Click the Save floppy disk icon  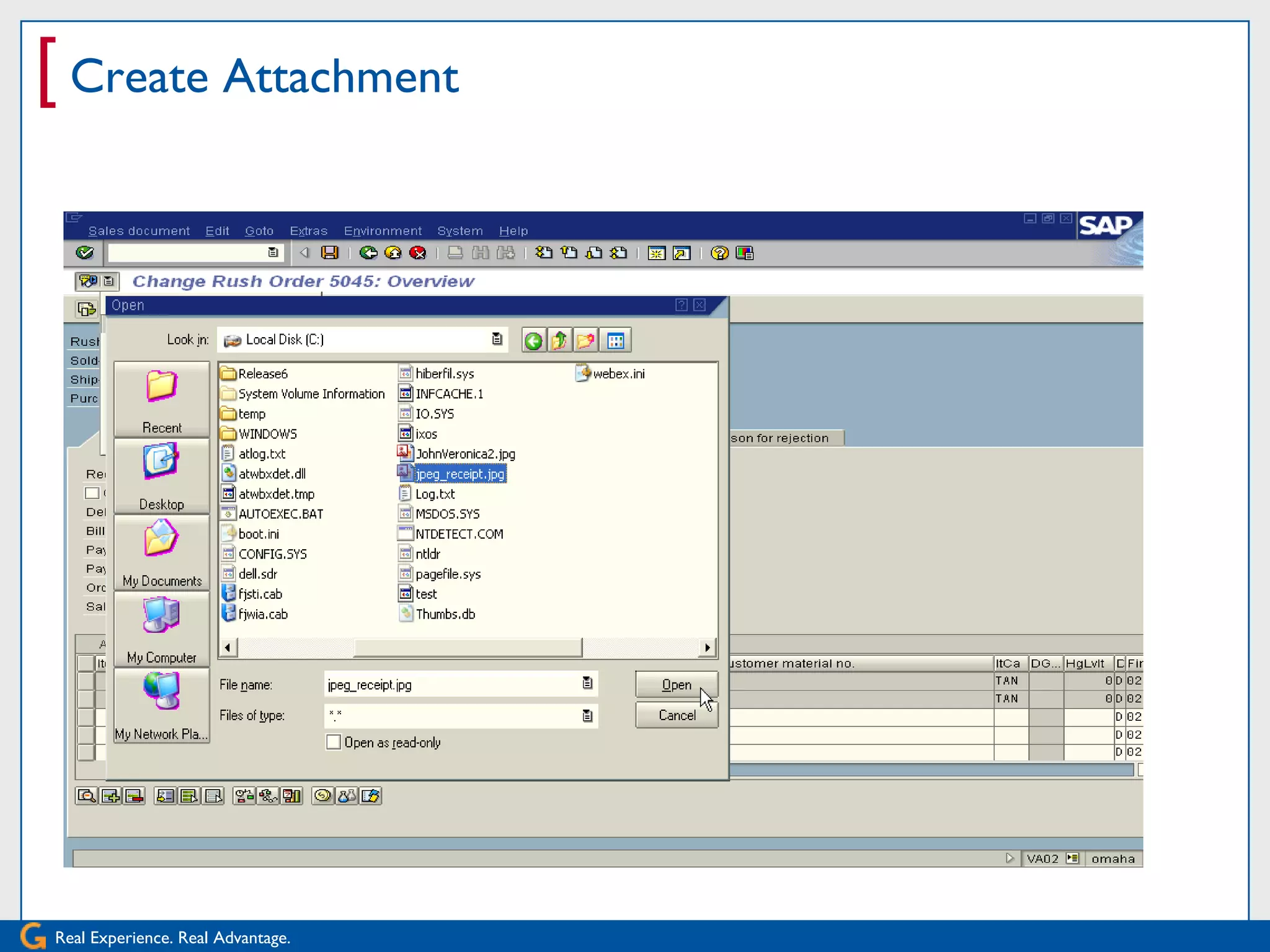[x=329, y=253]
